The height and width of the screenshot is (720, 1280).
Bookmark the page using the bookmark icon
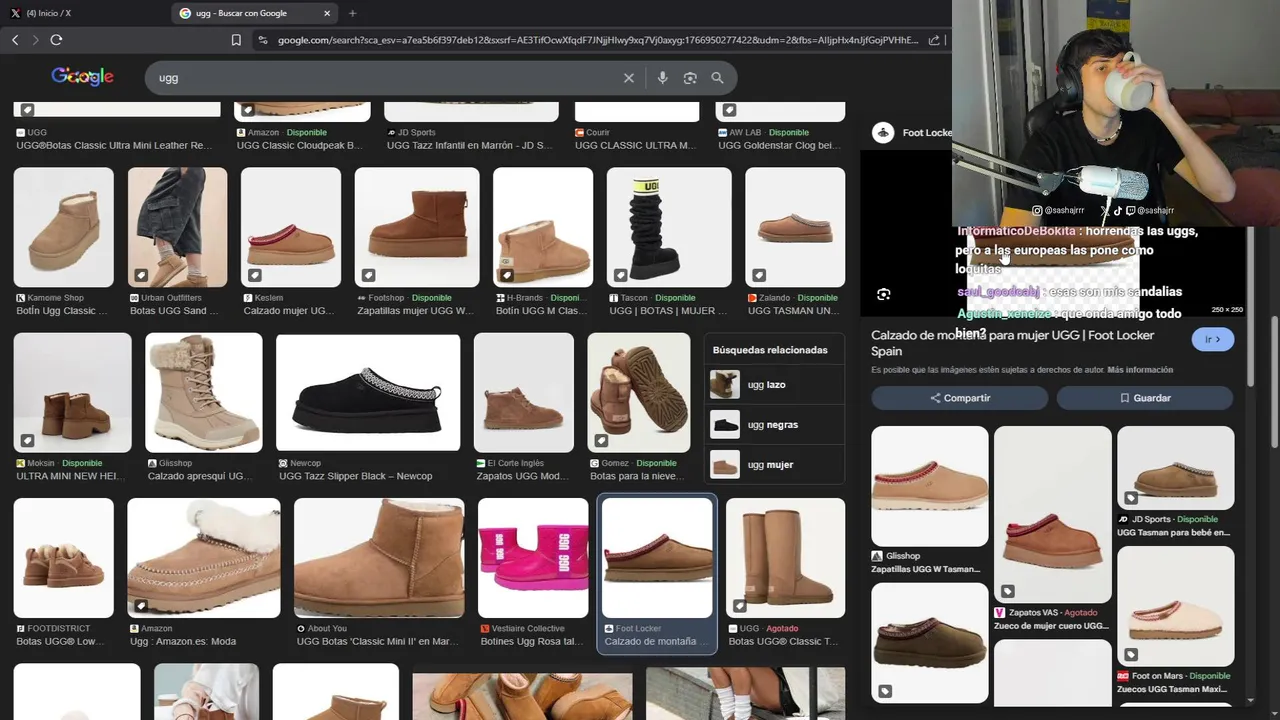(236, 40)
